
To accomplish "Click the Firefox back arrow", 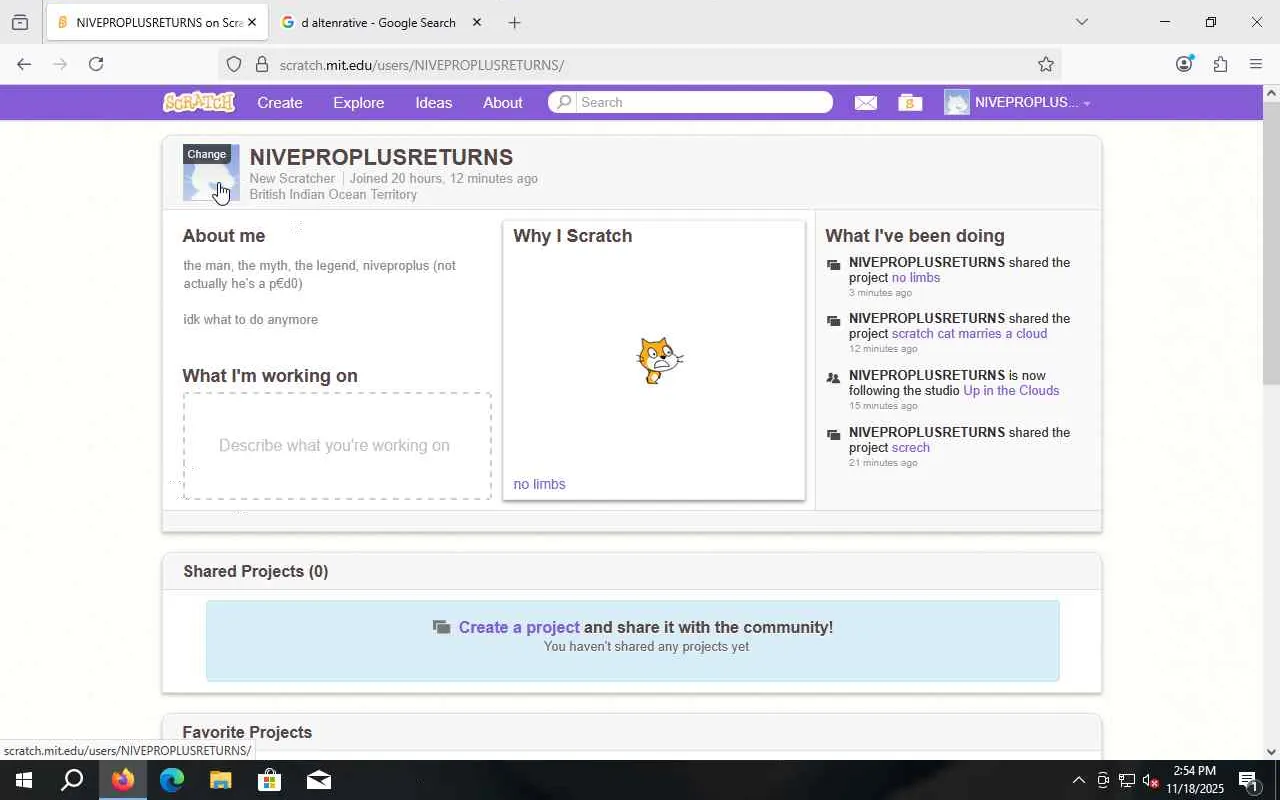I will click(24, 64).
